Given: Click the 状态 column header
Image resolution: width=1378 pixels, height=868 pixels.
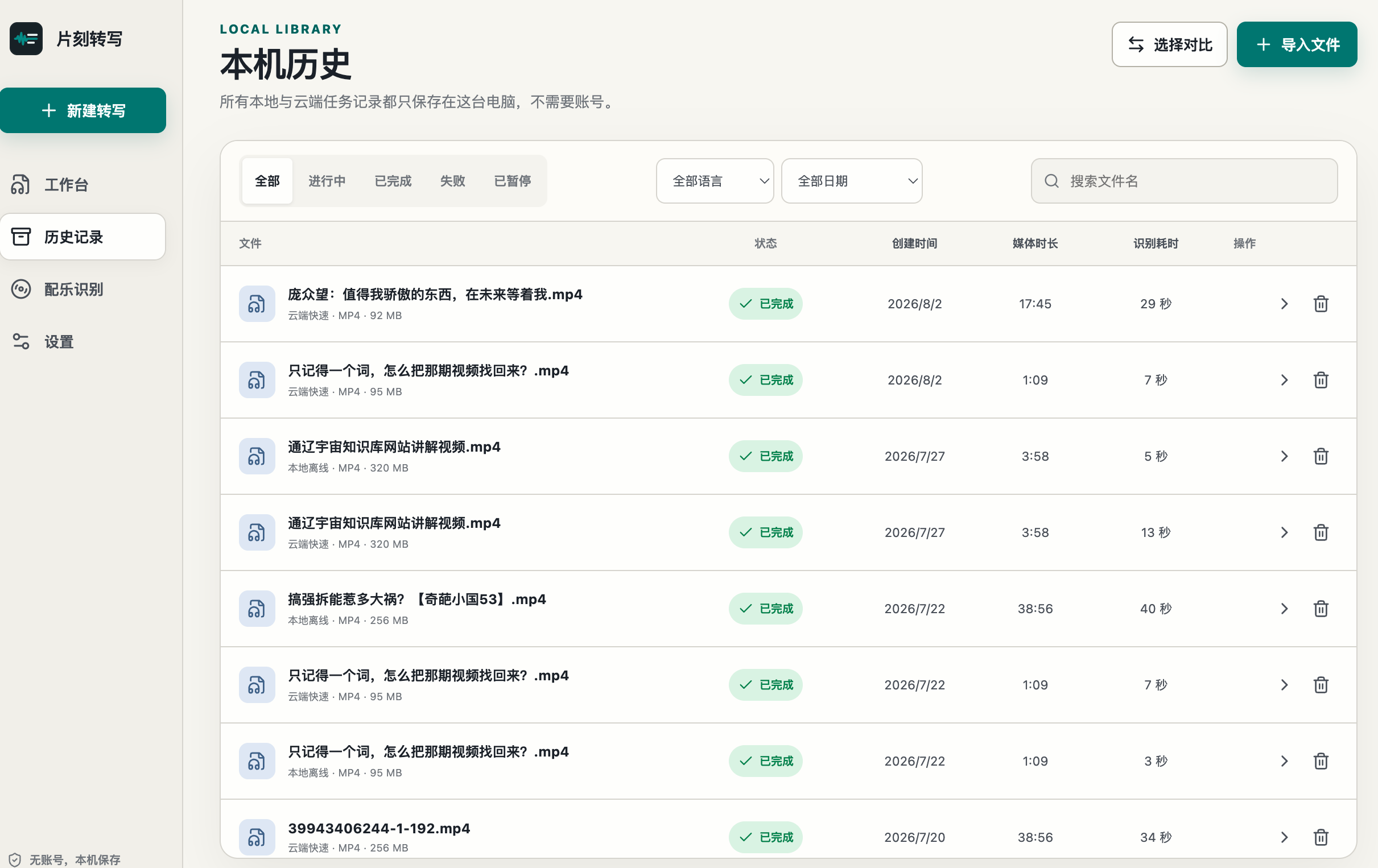Looking at the screenshot, I should click(765, 243).
